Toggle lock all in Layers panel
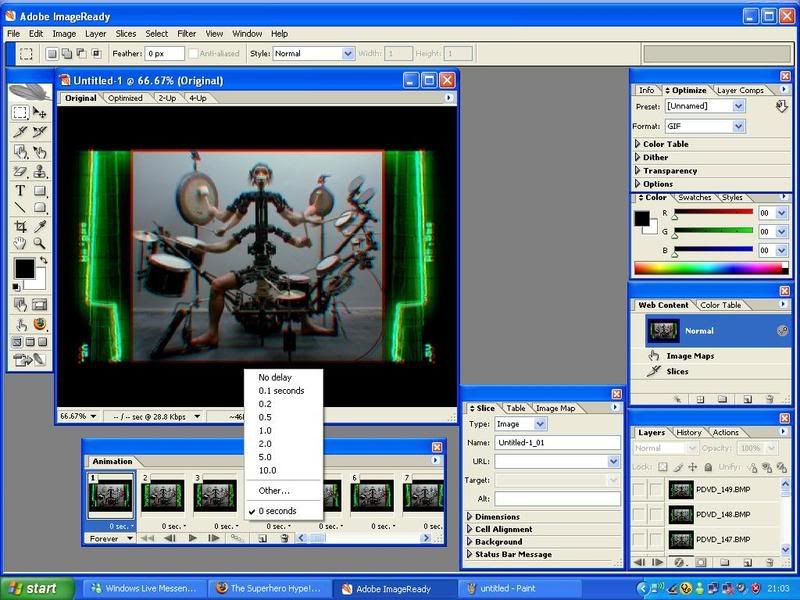Viewport: 800px width, 600px height. coord(708,467)
